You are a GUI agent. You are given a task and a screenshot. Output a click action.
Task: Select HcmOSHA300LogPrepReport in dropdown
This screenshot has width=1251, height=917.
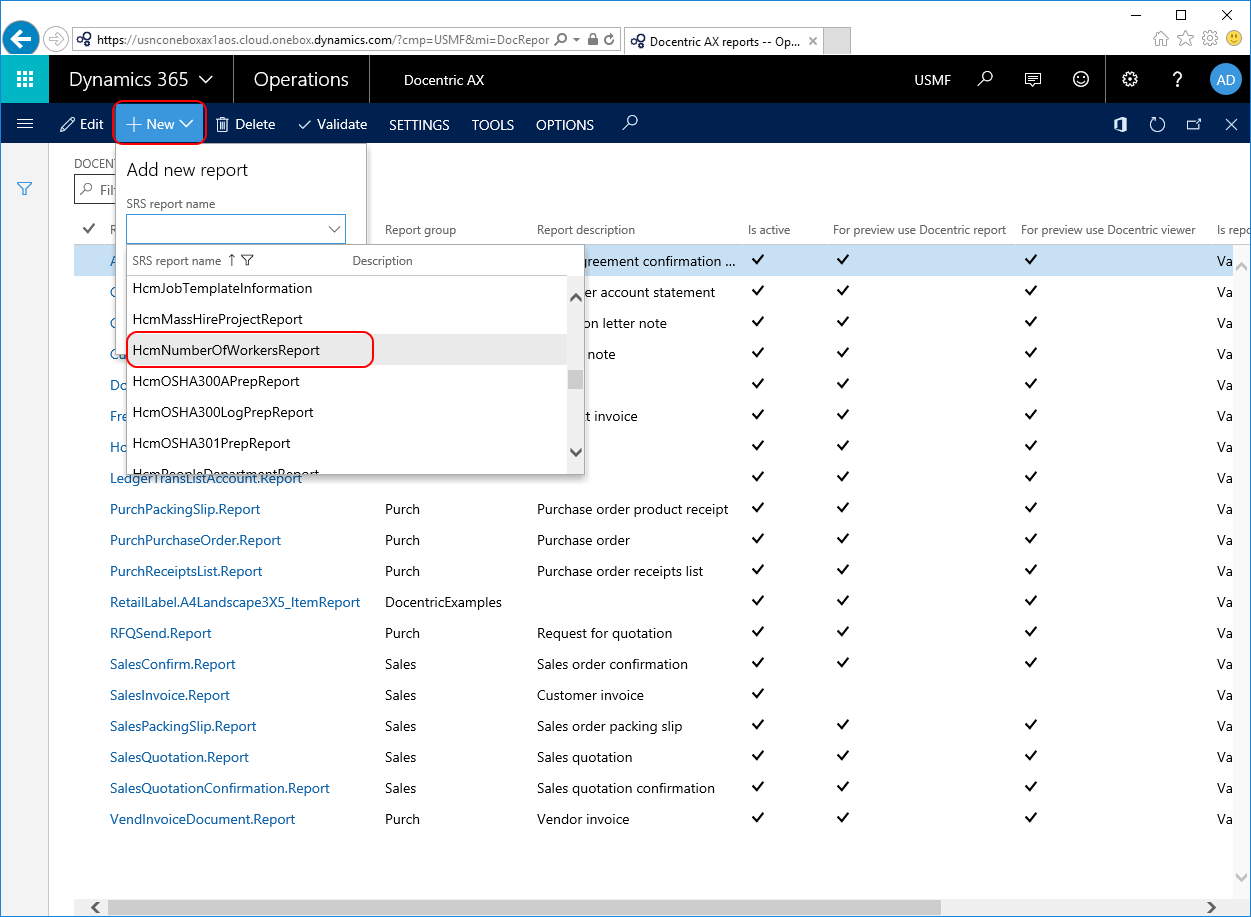coord(347,412)
